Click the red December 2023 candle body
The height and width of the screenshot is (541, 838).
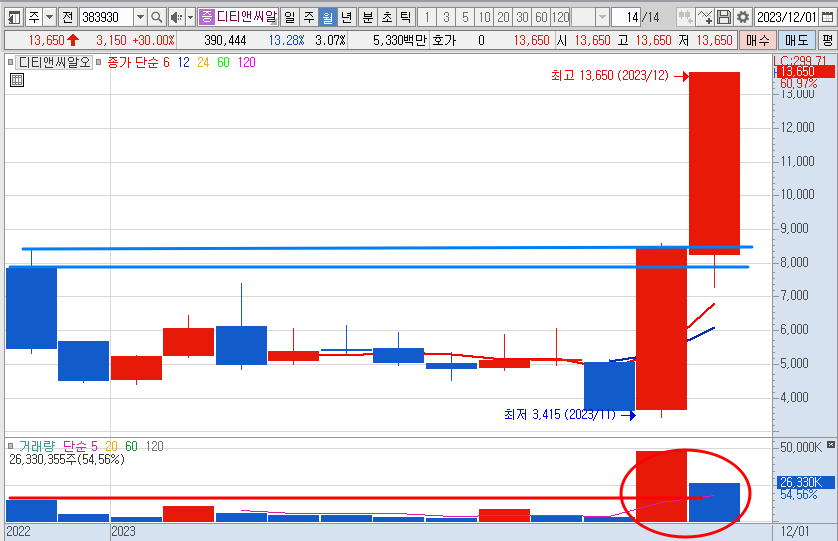(x=715, y=163)
